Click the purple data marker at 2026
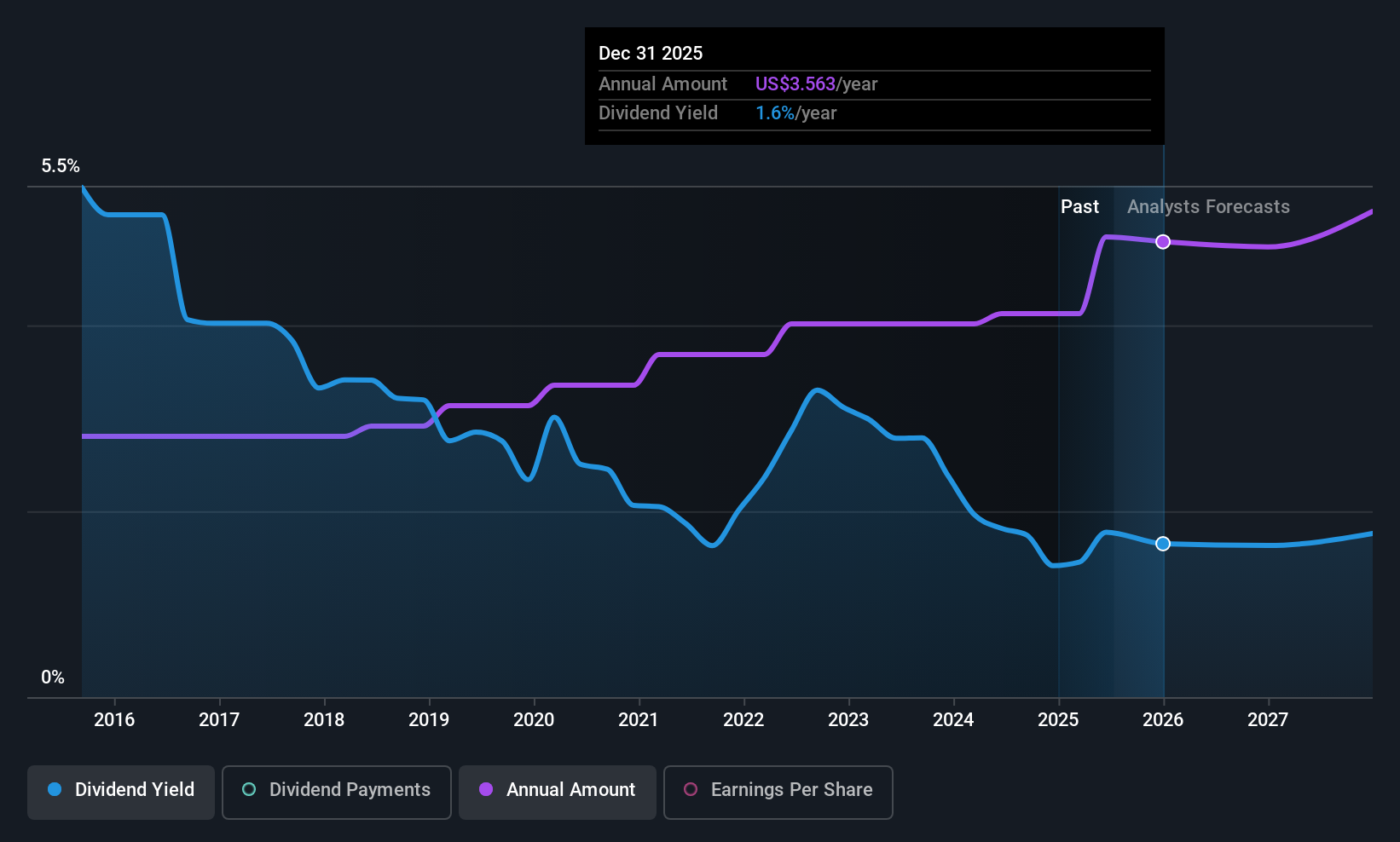The image size is (1400, 842). [1163, 242]
